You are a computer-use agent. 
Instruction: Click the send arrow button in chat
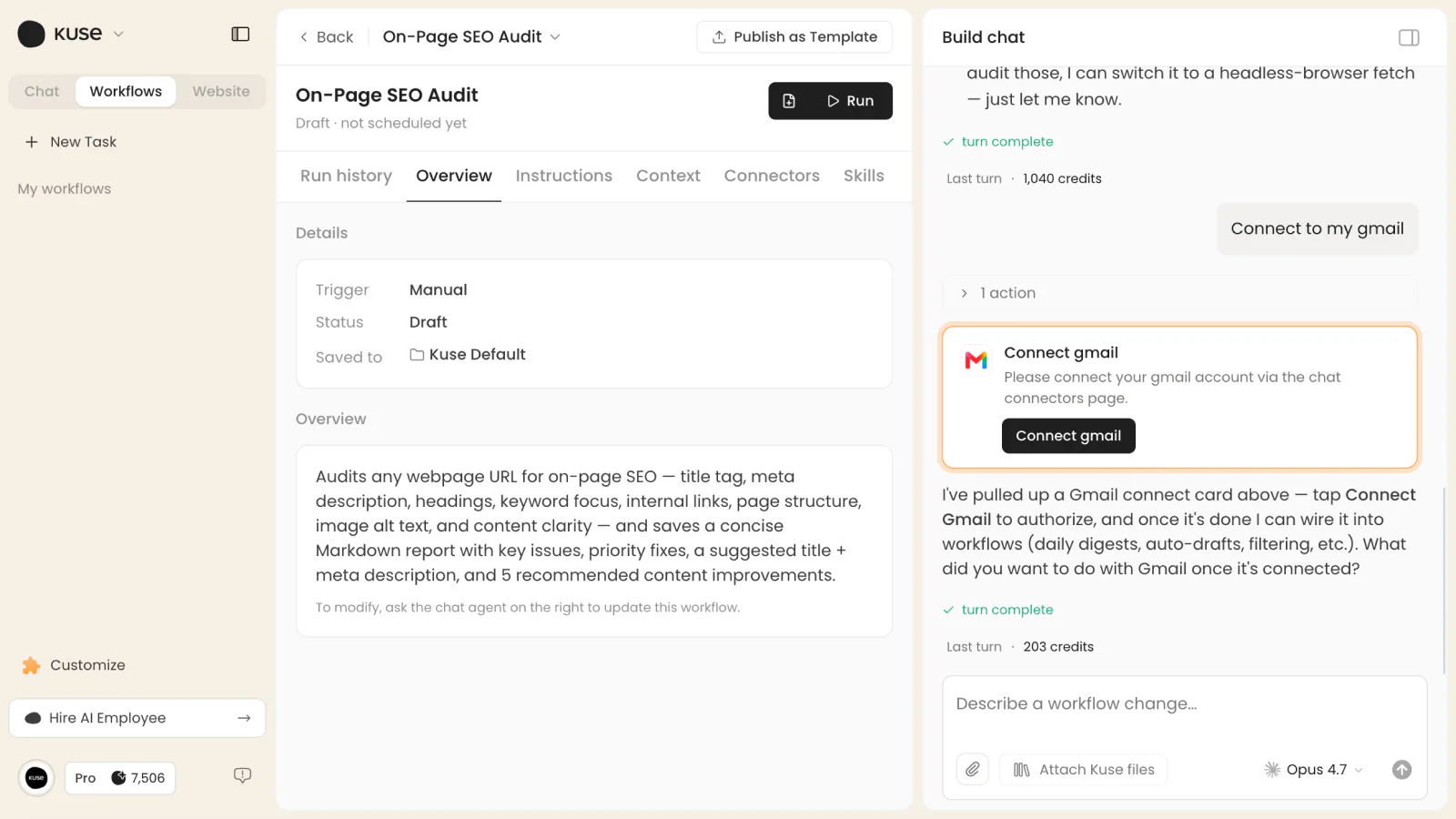point(1402,770)
